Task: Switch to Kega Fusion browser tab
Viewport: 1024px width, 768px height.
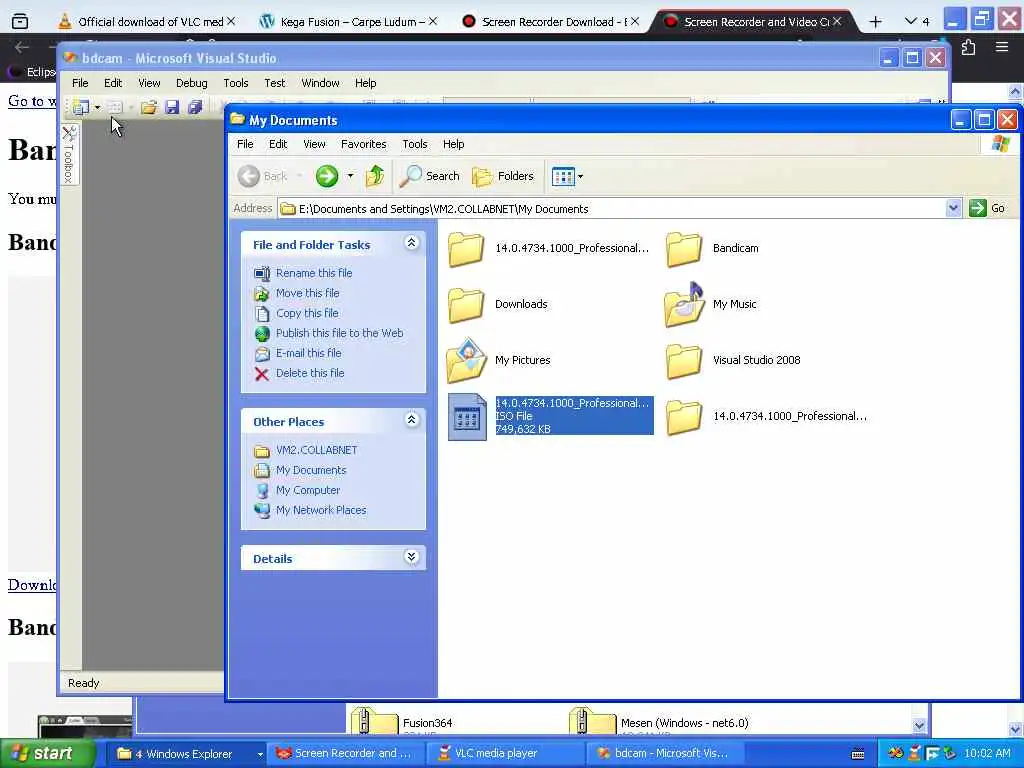Action: (x=348, y=22)
